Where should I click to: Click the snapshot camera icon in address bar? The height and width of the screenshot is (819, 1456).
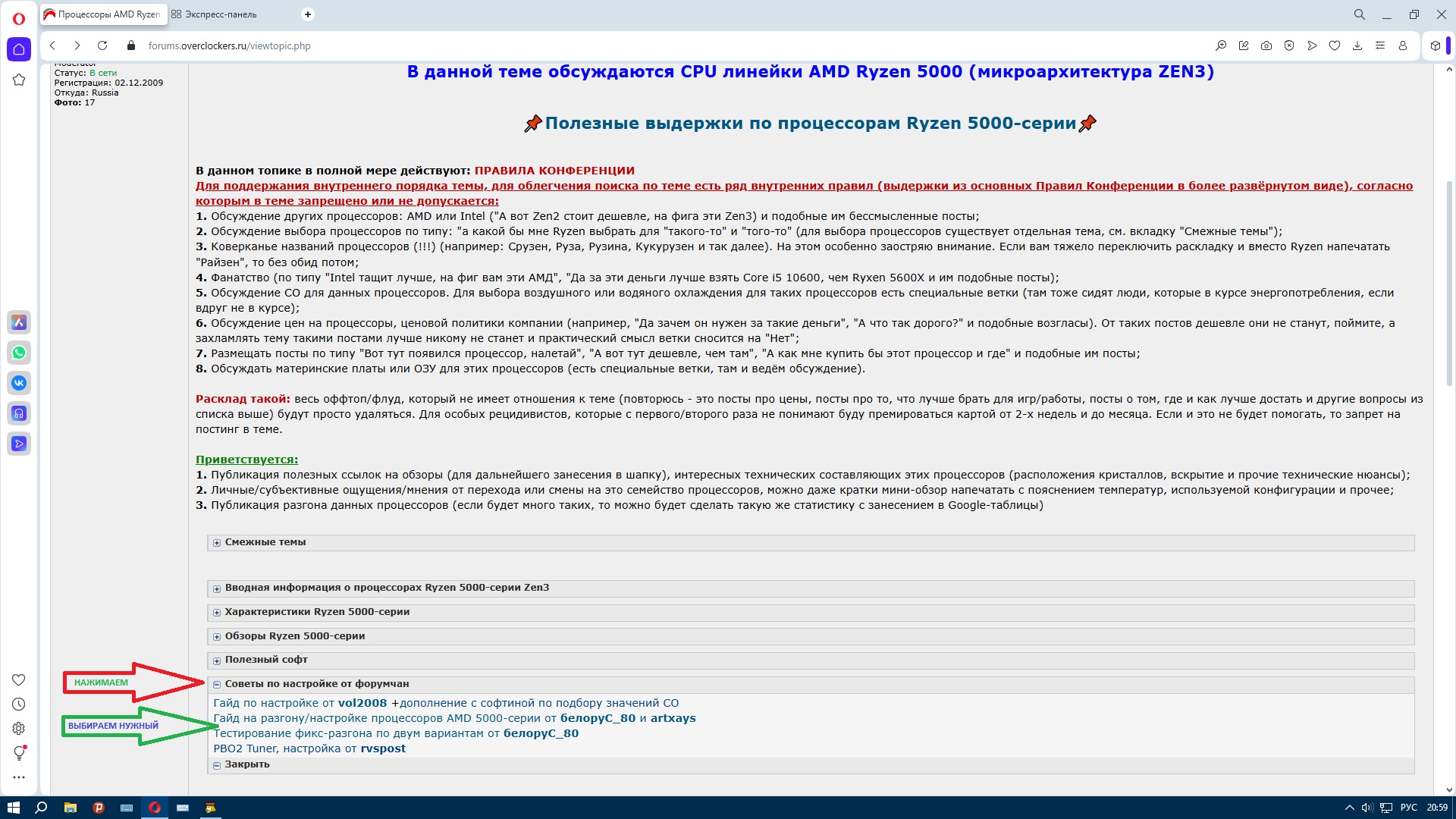[1266, 45]
